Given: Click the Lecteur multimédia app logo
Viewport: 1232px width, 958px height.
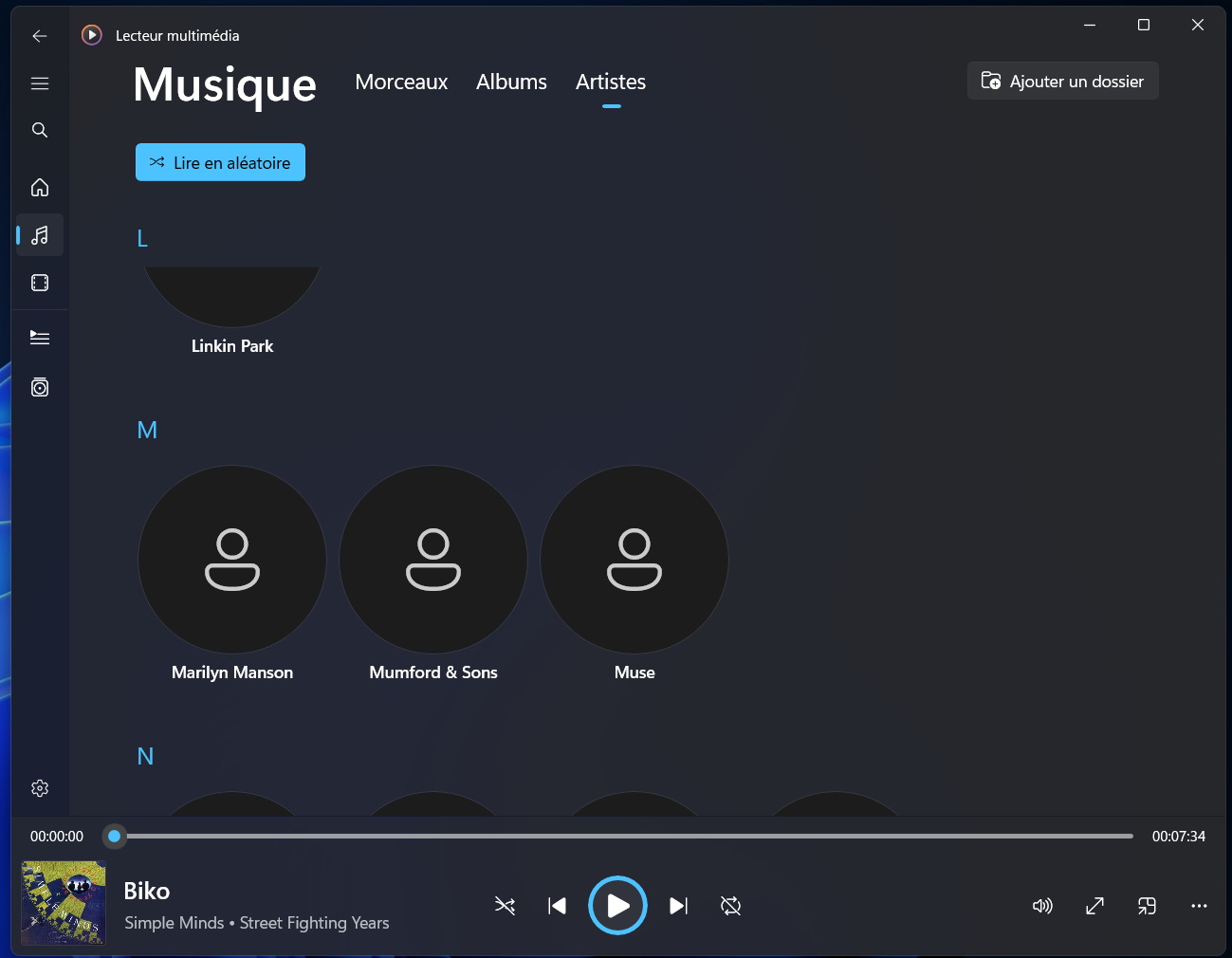Looking at the screenshot, I should [x=92, y=35].
